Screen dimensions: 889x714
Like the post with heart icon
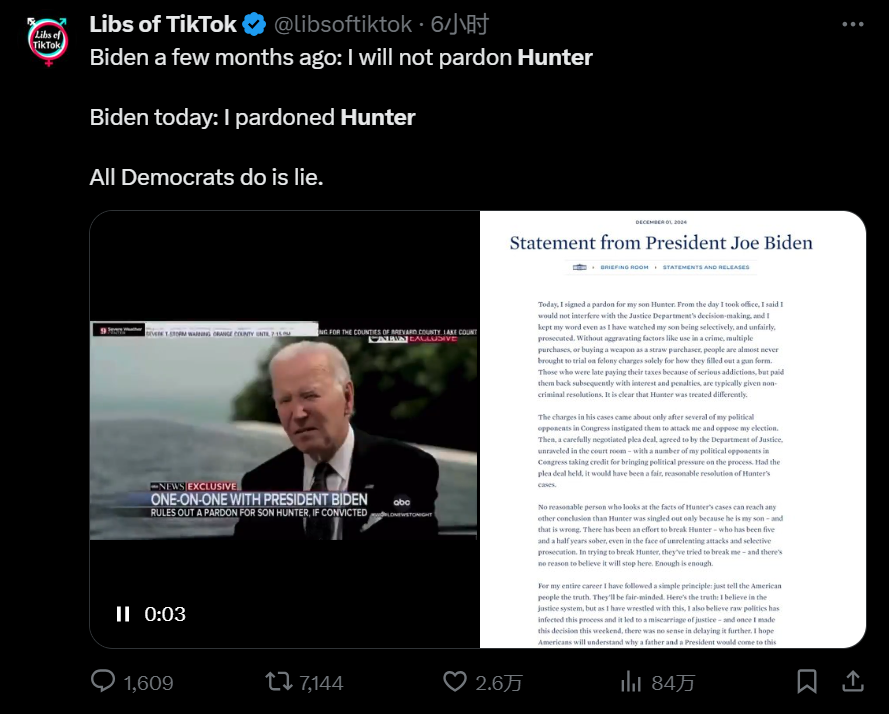[x=455, y=682]
